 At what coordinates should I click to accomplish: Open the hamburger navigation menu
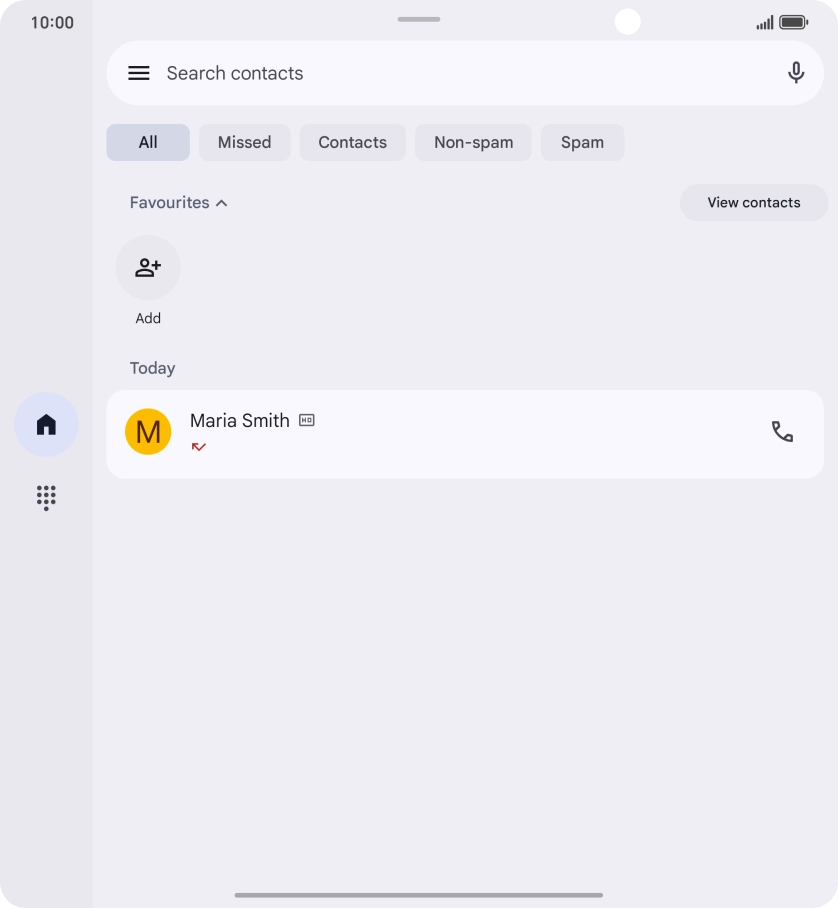[x=139, y=73]
